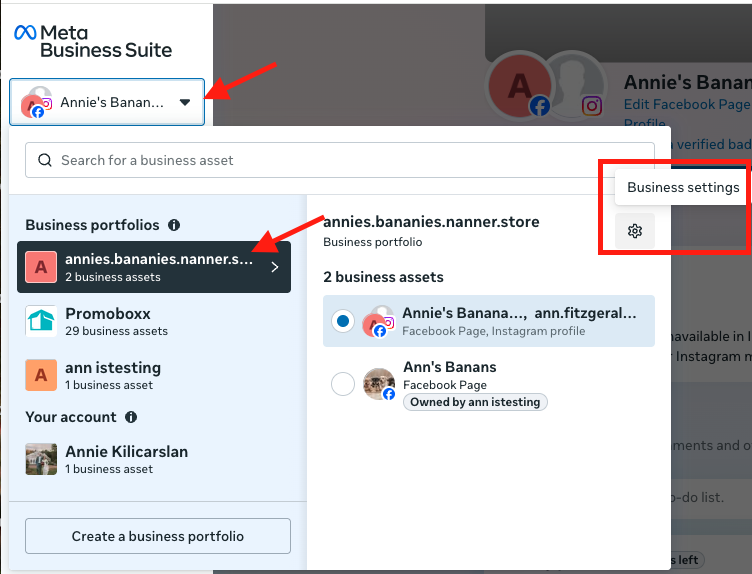Image resolution: width=752 pixels, height=574 pixels.
Task: Click the Owned by ann istesting badge
Action: coord(475,402)
